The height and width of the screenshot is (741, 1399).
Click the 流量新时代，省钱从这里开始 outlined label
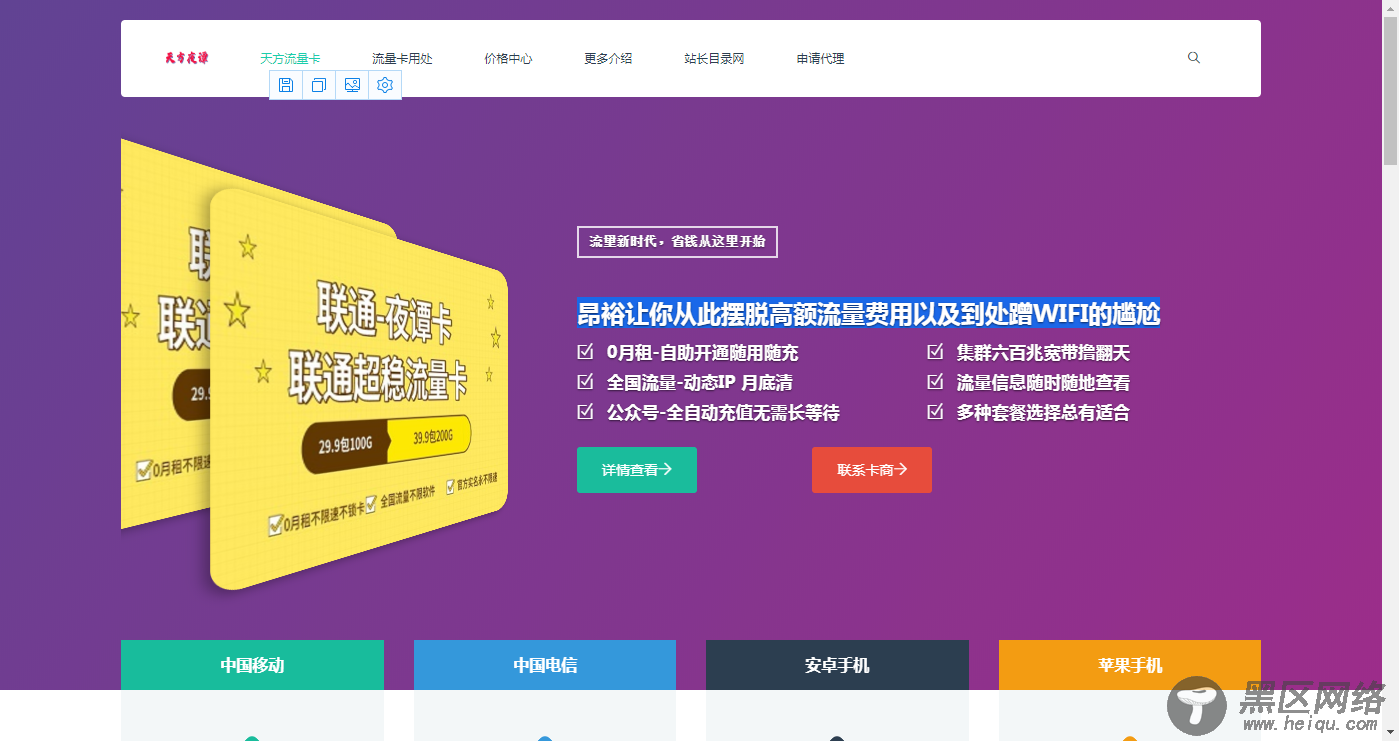(677, 242)
